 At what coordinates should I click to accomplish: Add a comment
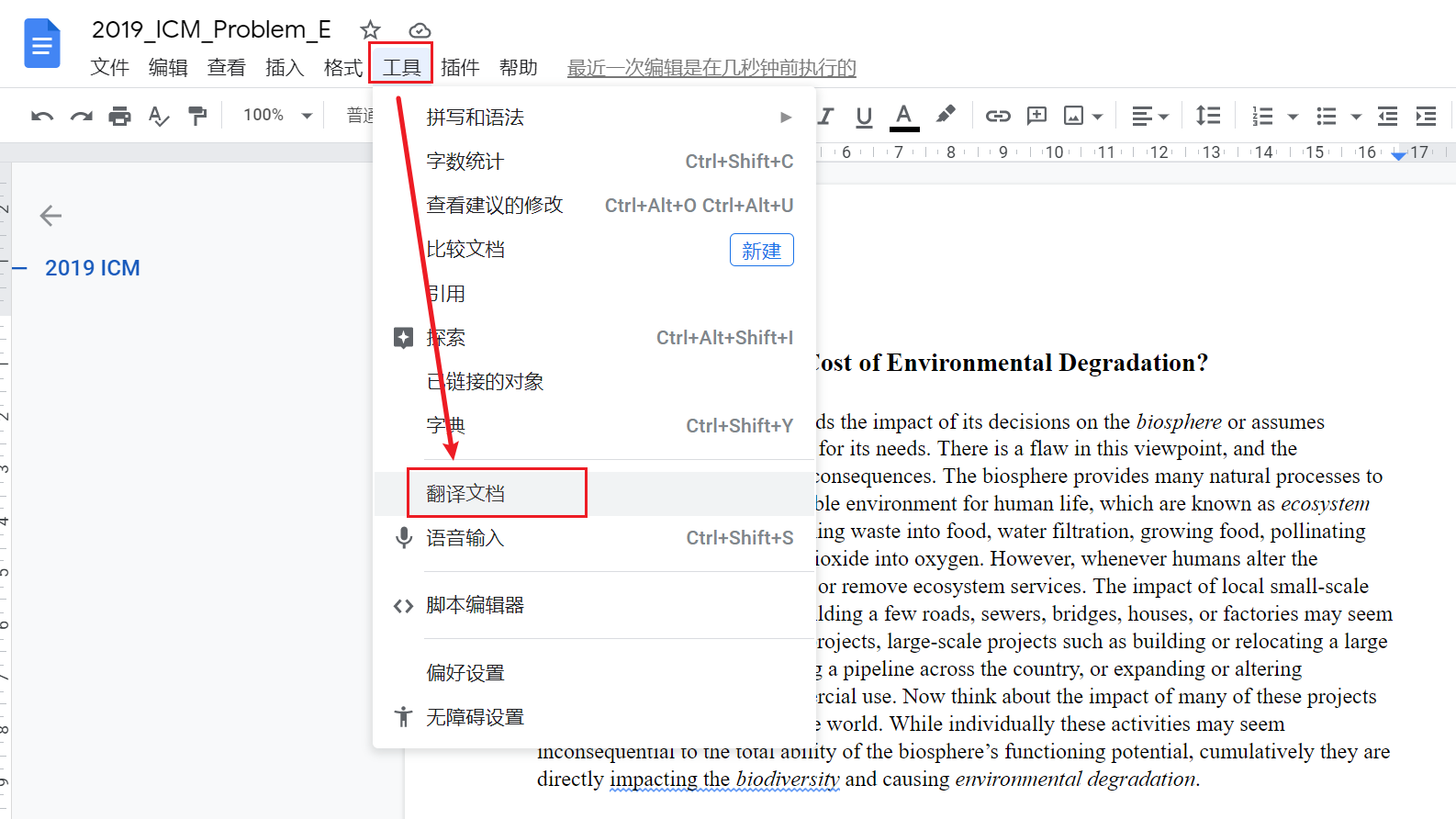pos(1036,116)
